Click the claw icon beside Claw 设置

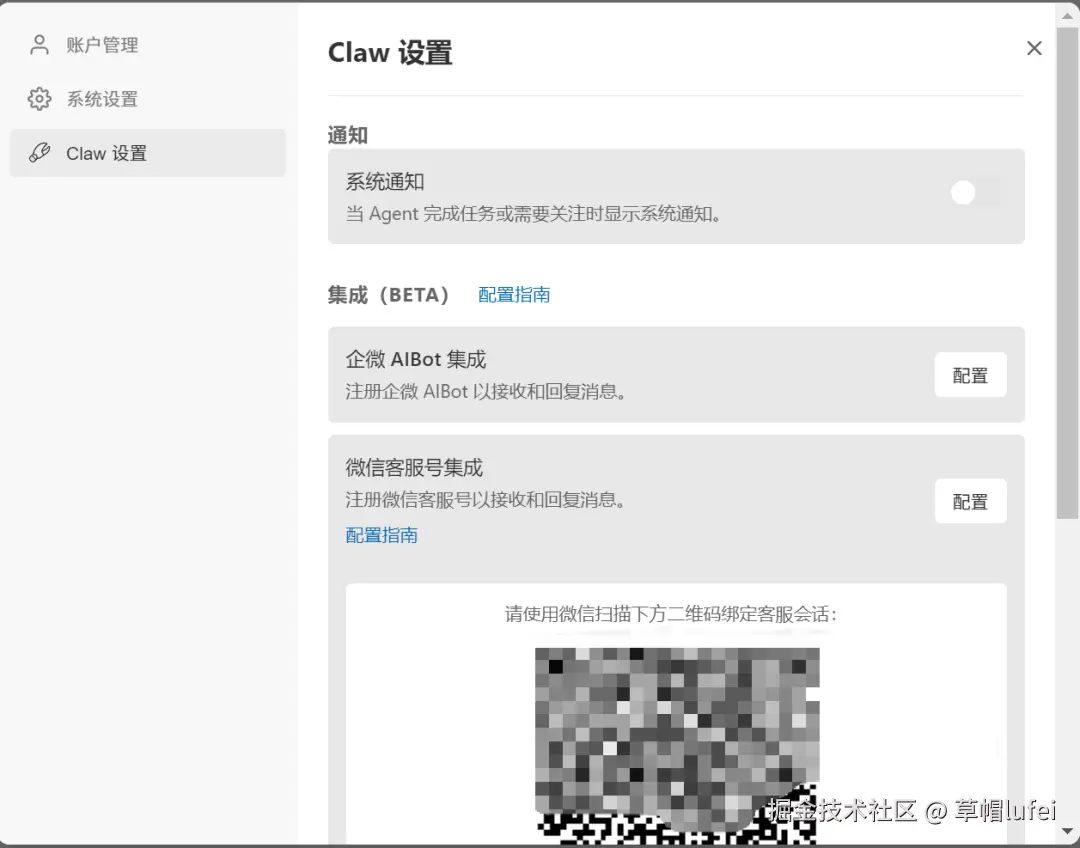[39, 153]
